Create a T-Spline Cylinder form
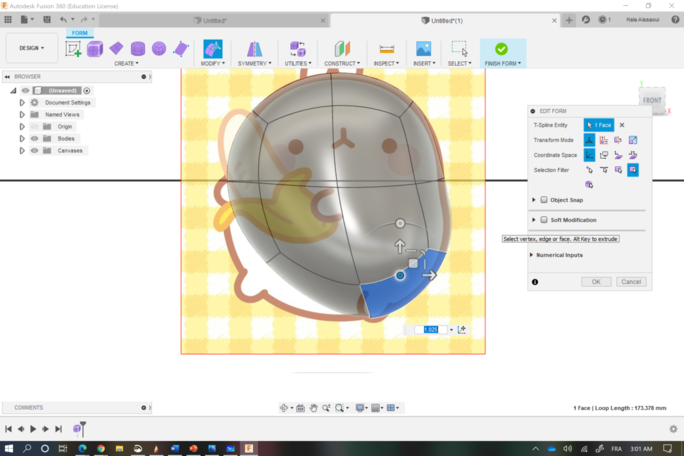The height and width of the screenshot is (456, 684). (x=137, y=48)
